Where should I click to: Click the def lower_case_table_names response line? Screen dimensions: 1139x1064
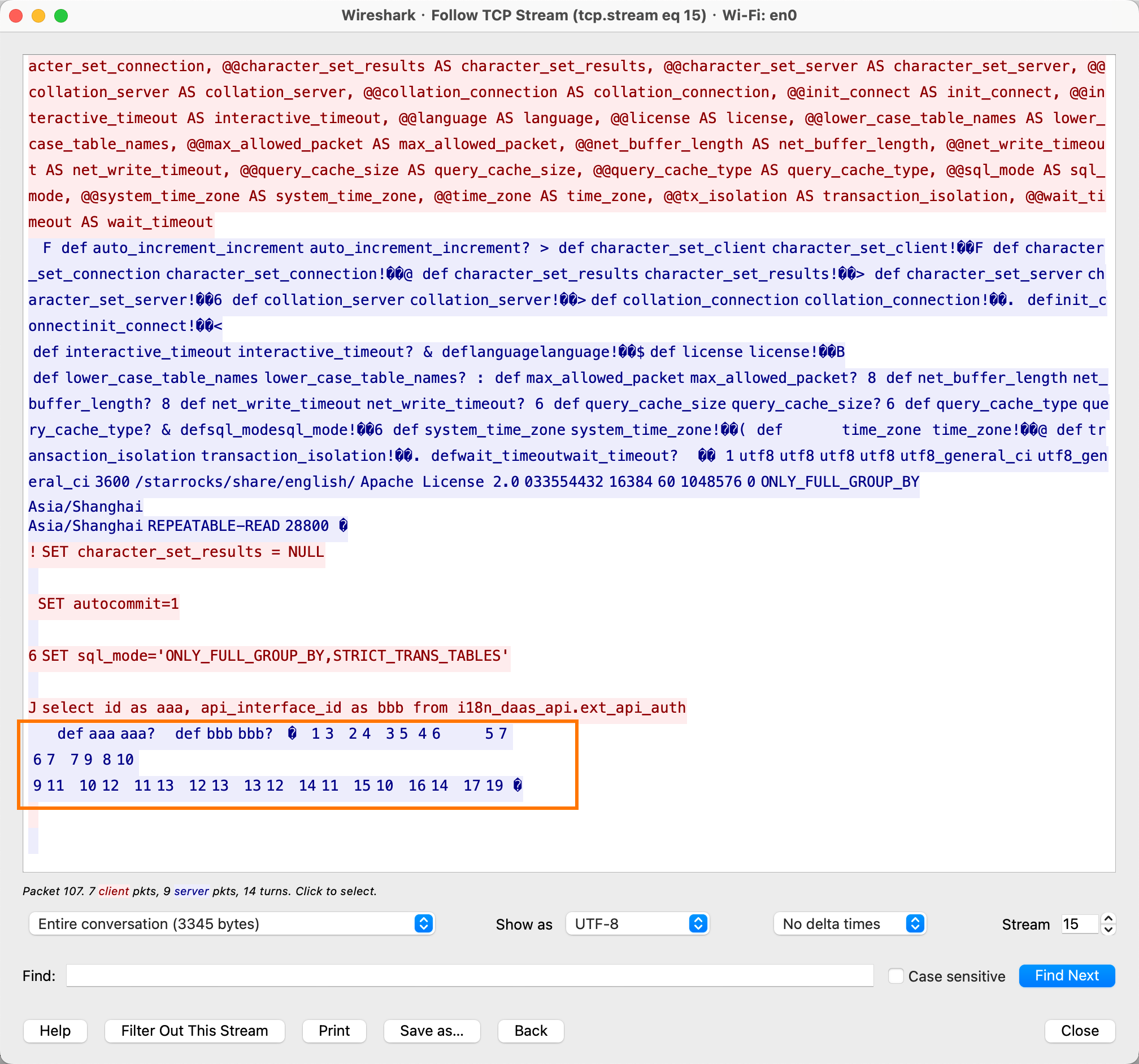pos(568,378)
